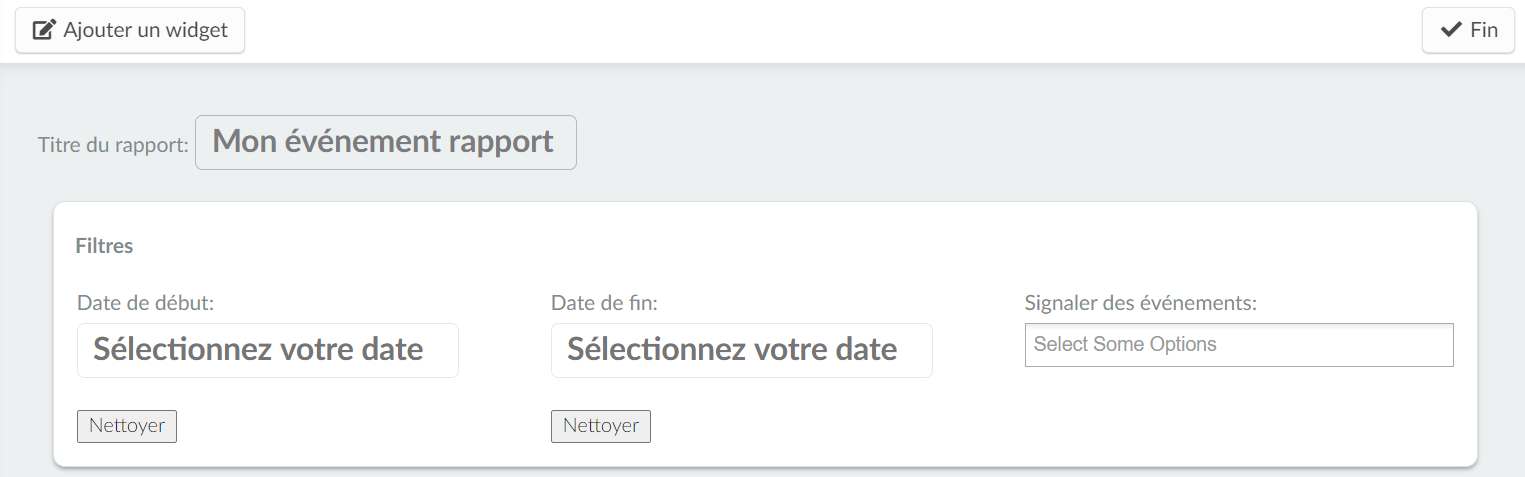
Task: Expand the Select Some Options multi-select
Action: (1239, 345)
